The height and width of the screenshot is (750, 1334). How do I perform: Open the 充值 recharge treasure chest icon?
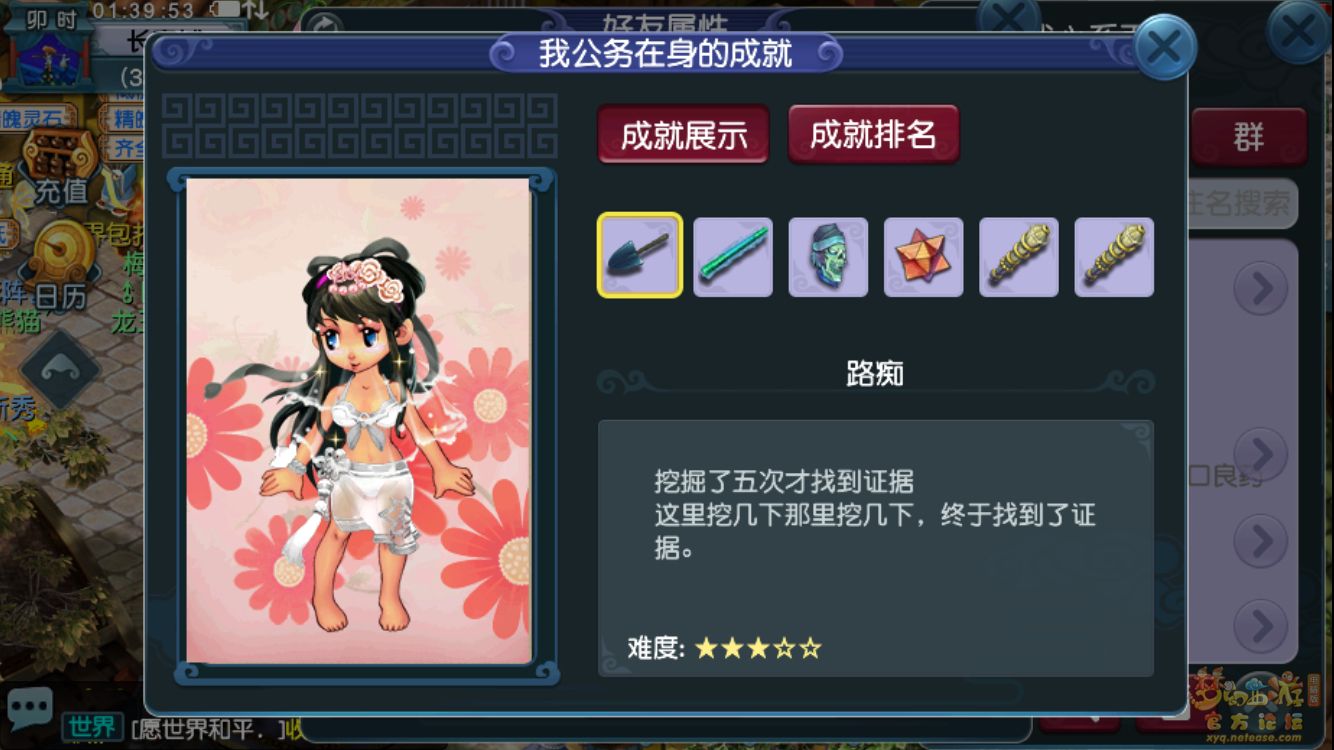61,167
